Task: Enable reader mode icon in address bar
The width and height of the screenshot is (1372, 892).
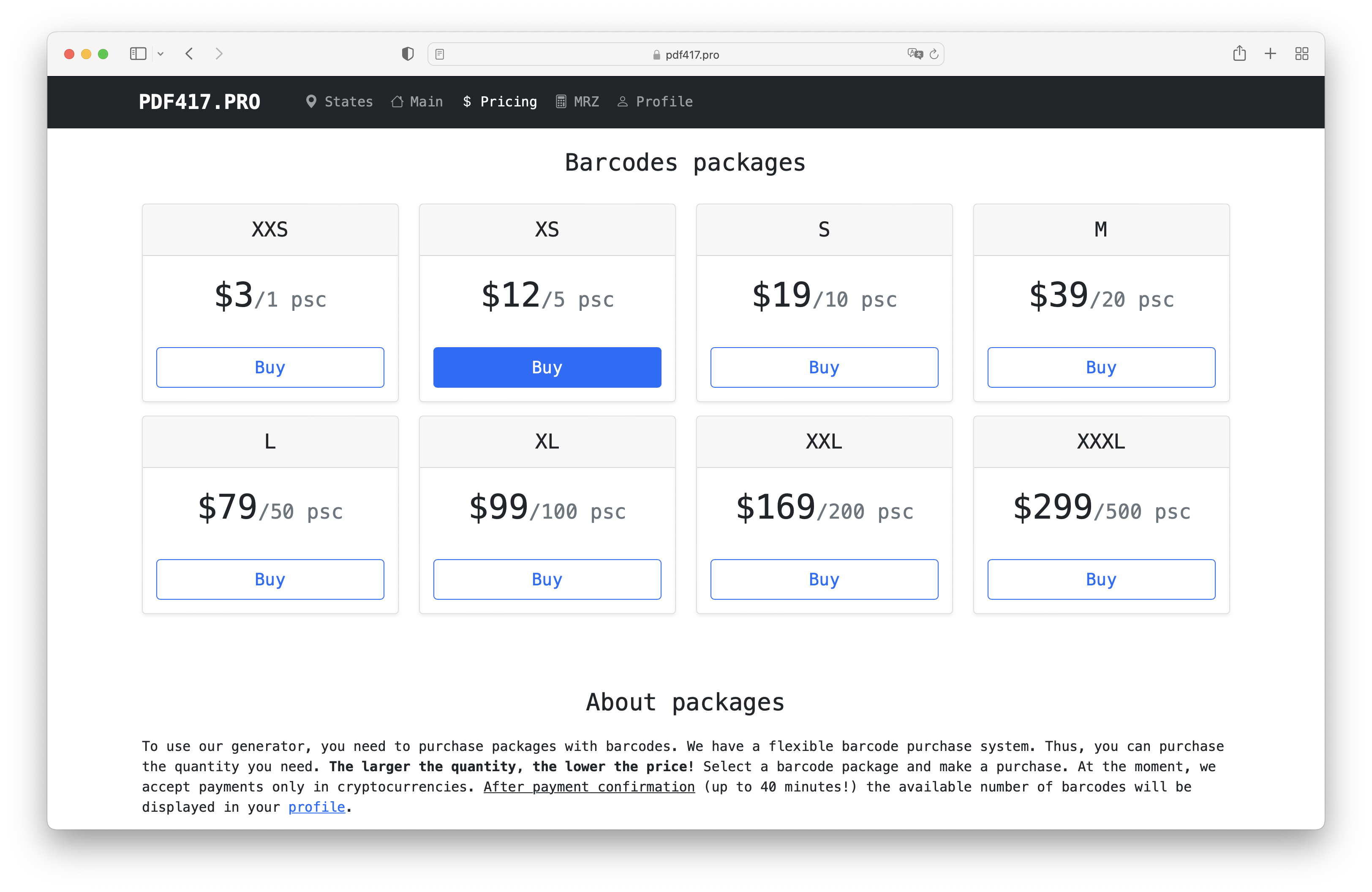Action: click(x=441, y=54)
